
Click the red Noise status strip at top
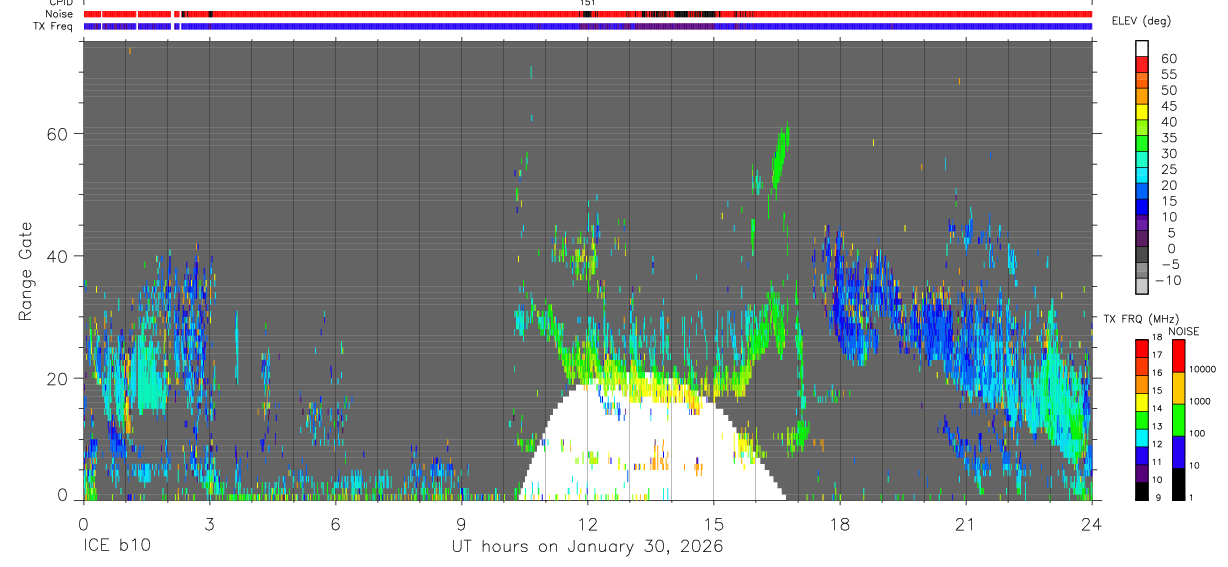587,14
